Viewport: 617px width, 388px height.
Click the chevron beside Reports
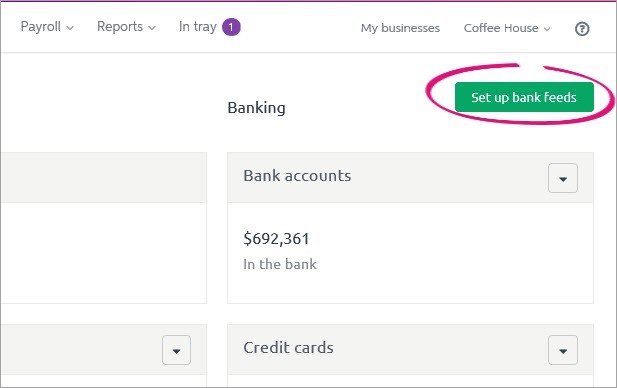[152, 28]
